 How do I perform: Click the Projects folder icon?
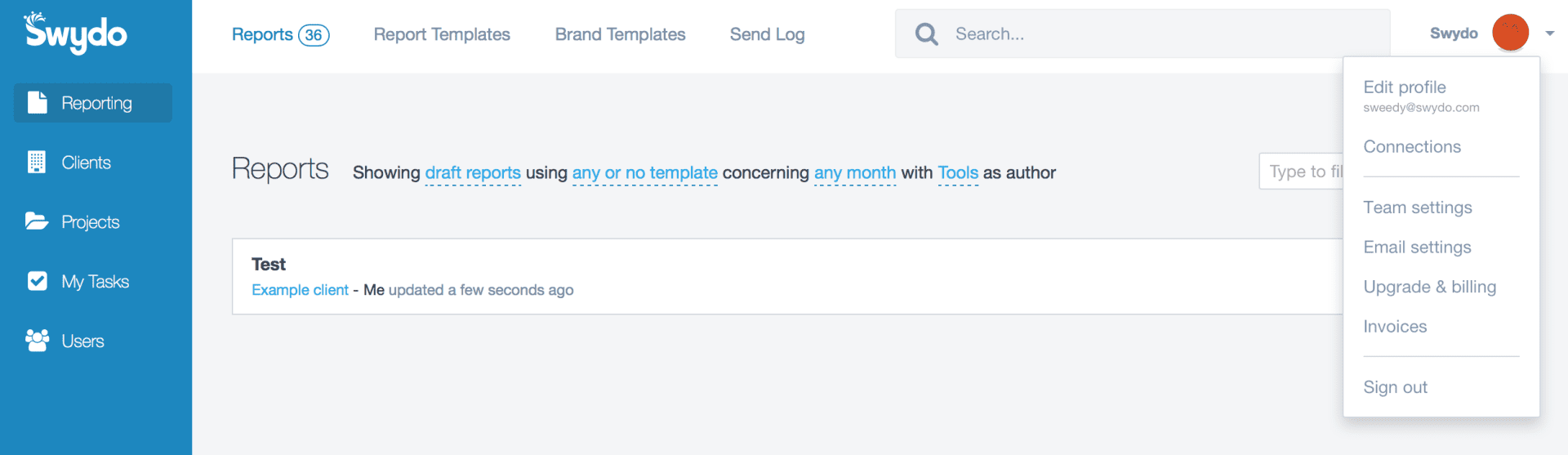click(x=37, y=221)
